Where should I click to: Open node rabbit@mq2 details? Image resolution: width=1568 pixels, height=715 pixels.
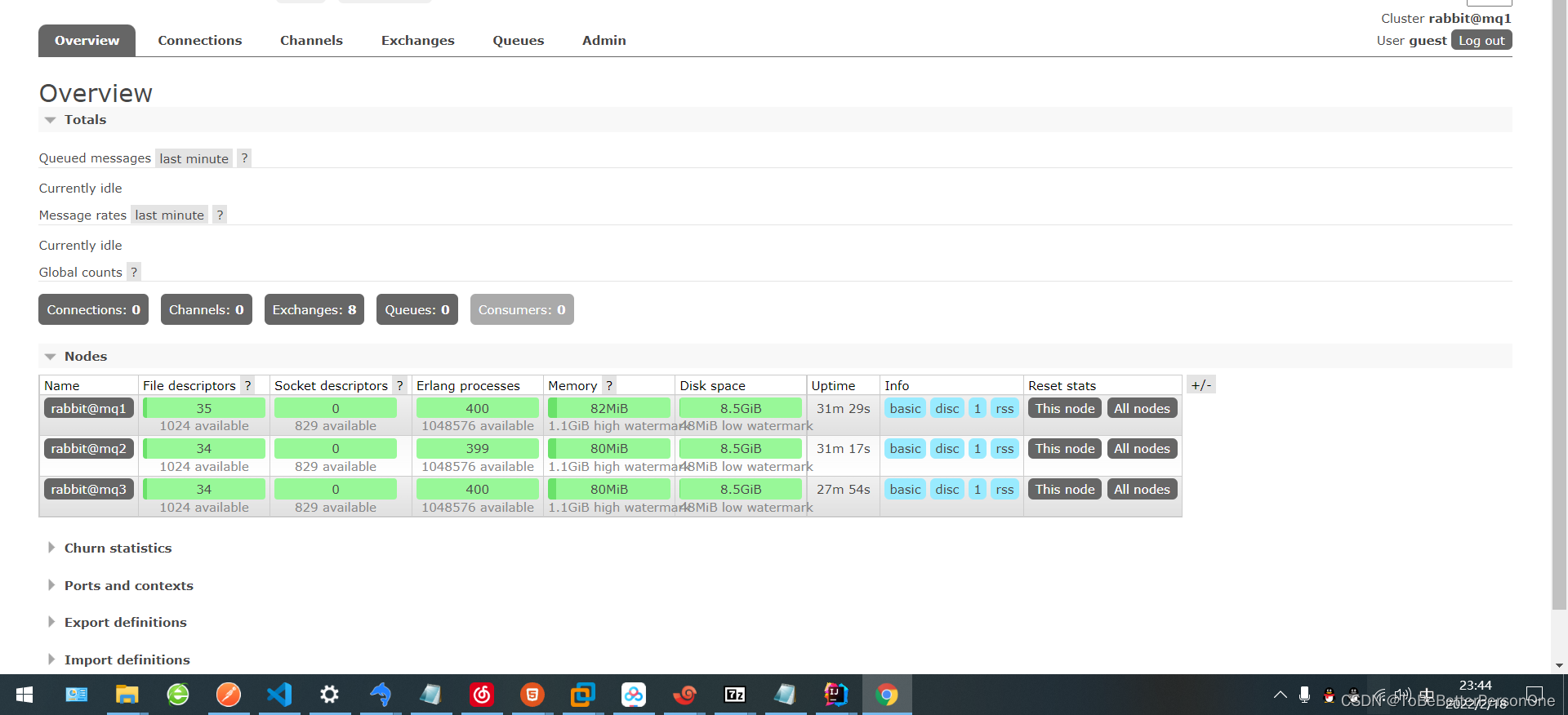point(88,448)
